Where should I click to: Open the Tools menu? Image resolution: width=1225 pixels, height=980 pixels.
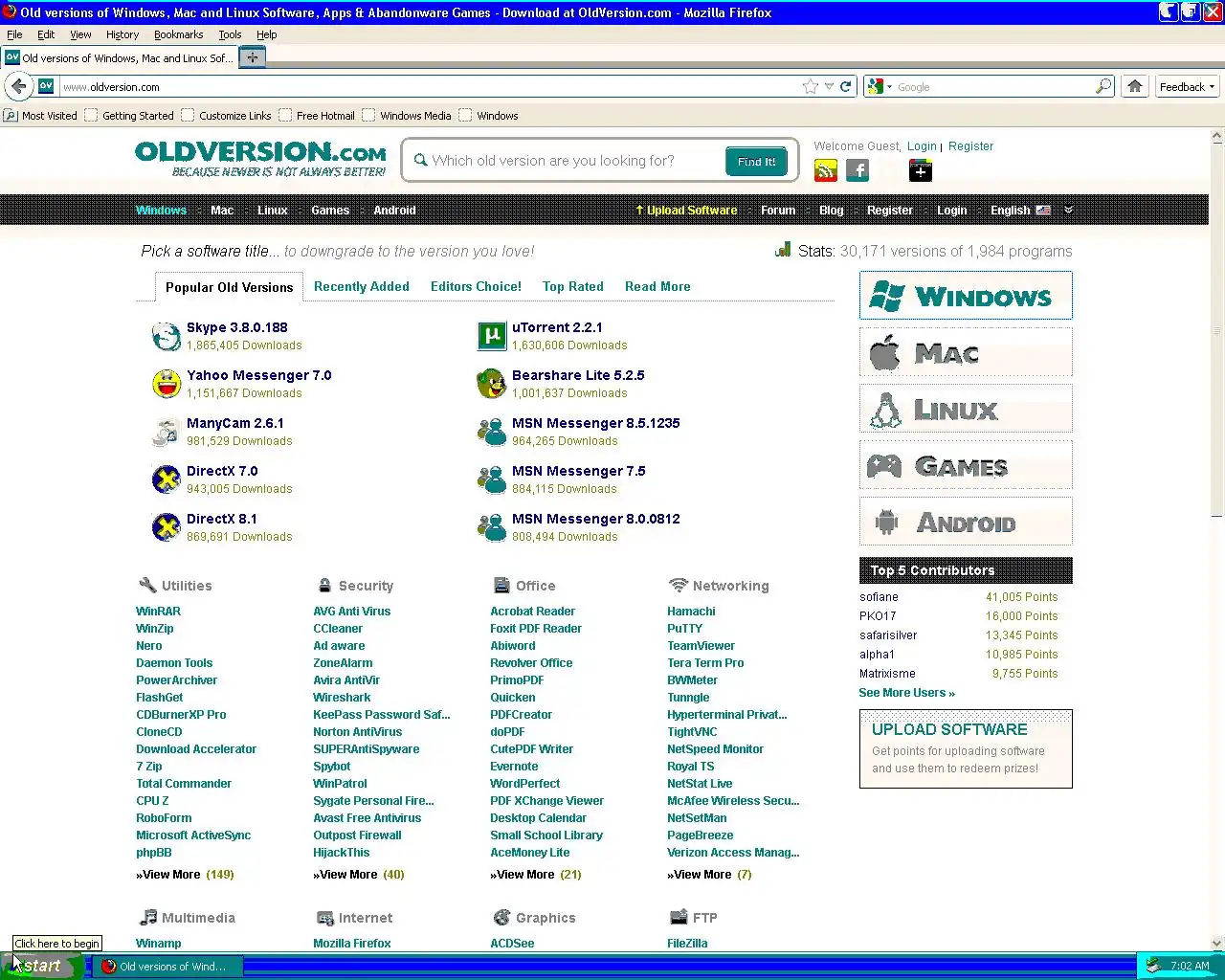point(230,34)
